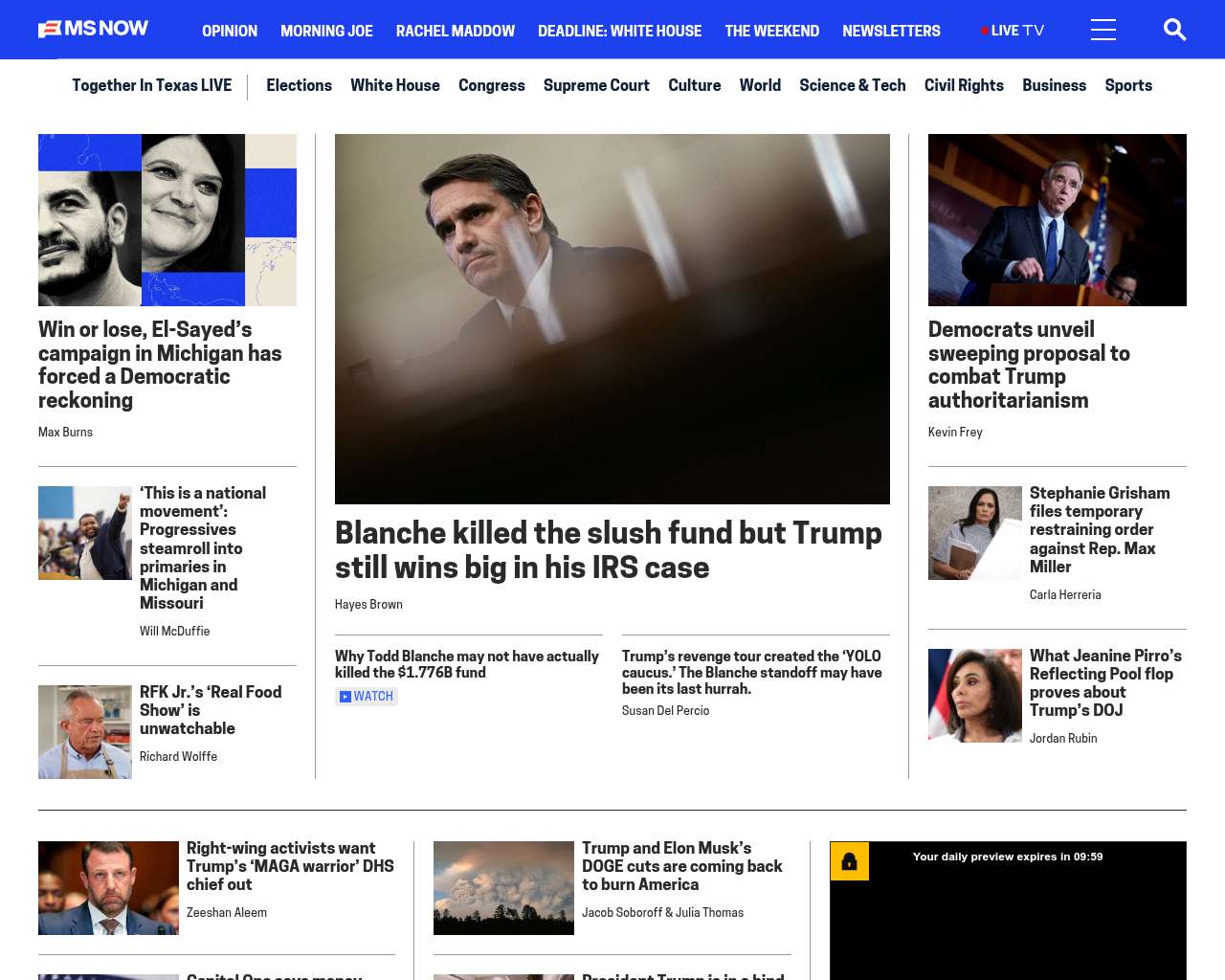
Task: Read DOGE cuts burn America article
Action: tap(682, 866)
